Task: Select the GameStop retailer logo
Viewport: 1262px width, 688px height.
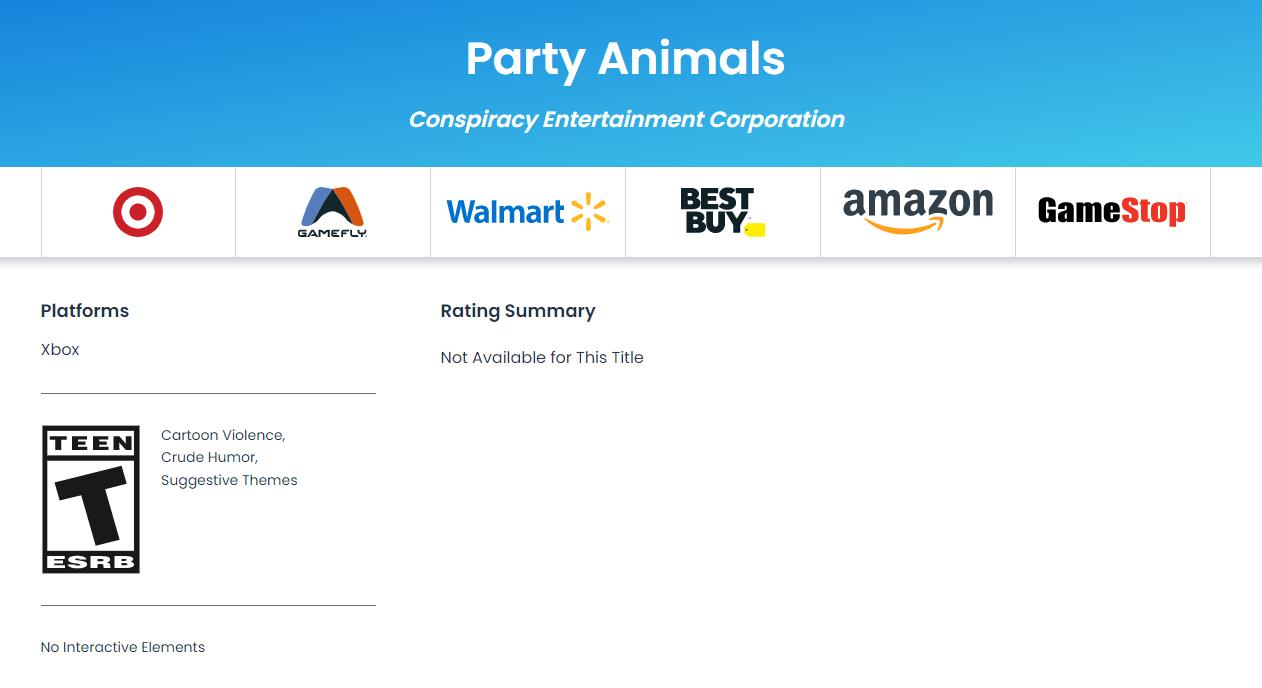Action: [1112, 211]
